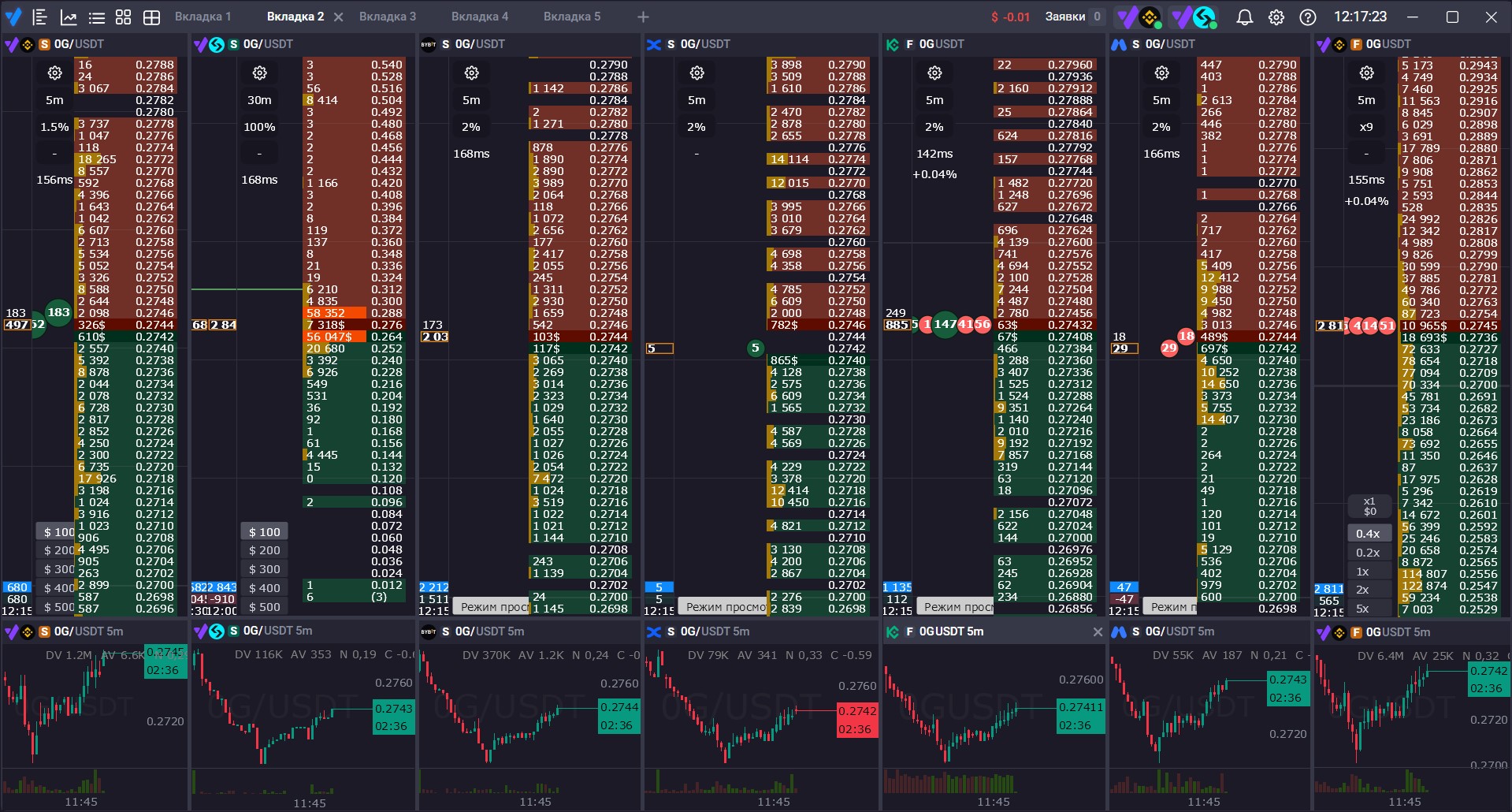This screenshot has width=1512, height=812.
Task: Close the F 0GUSDT 5m chart panel
Action: (1098, 631)
